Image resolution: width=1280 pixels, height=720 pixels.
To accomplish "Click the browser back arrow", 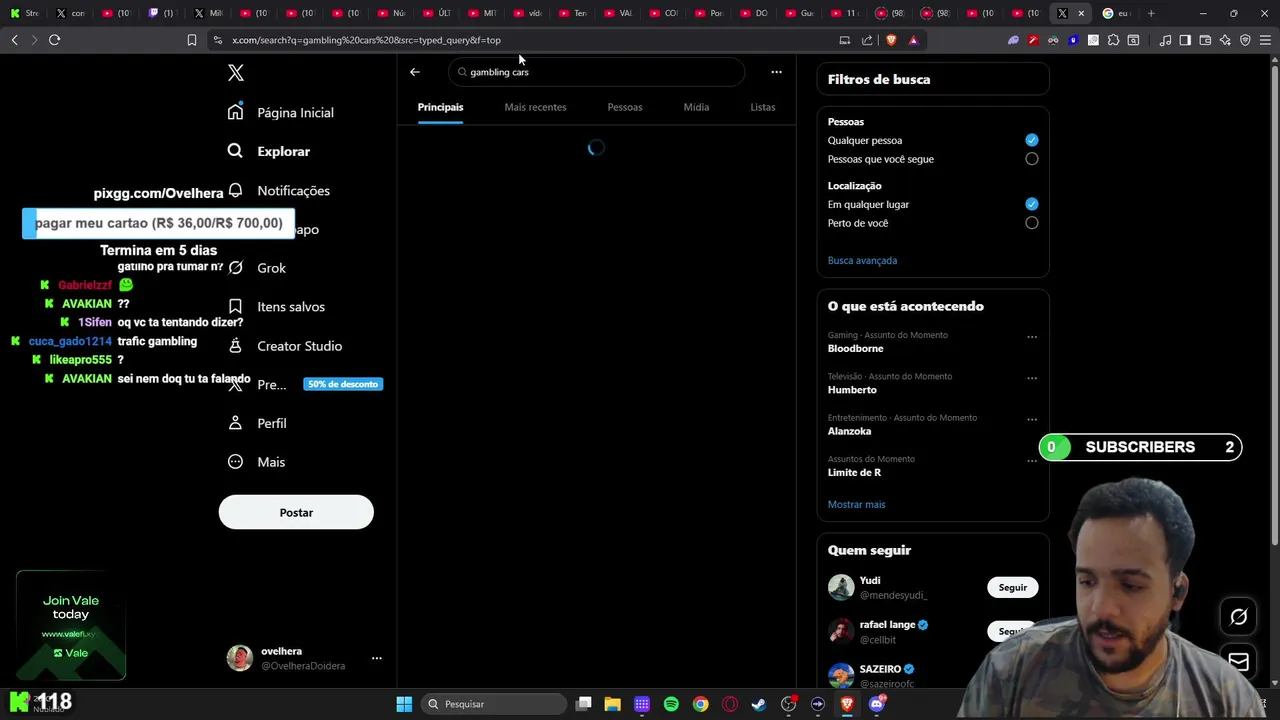I will [x=14, y=40].
